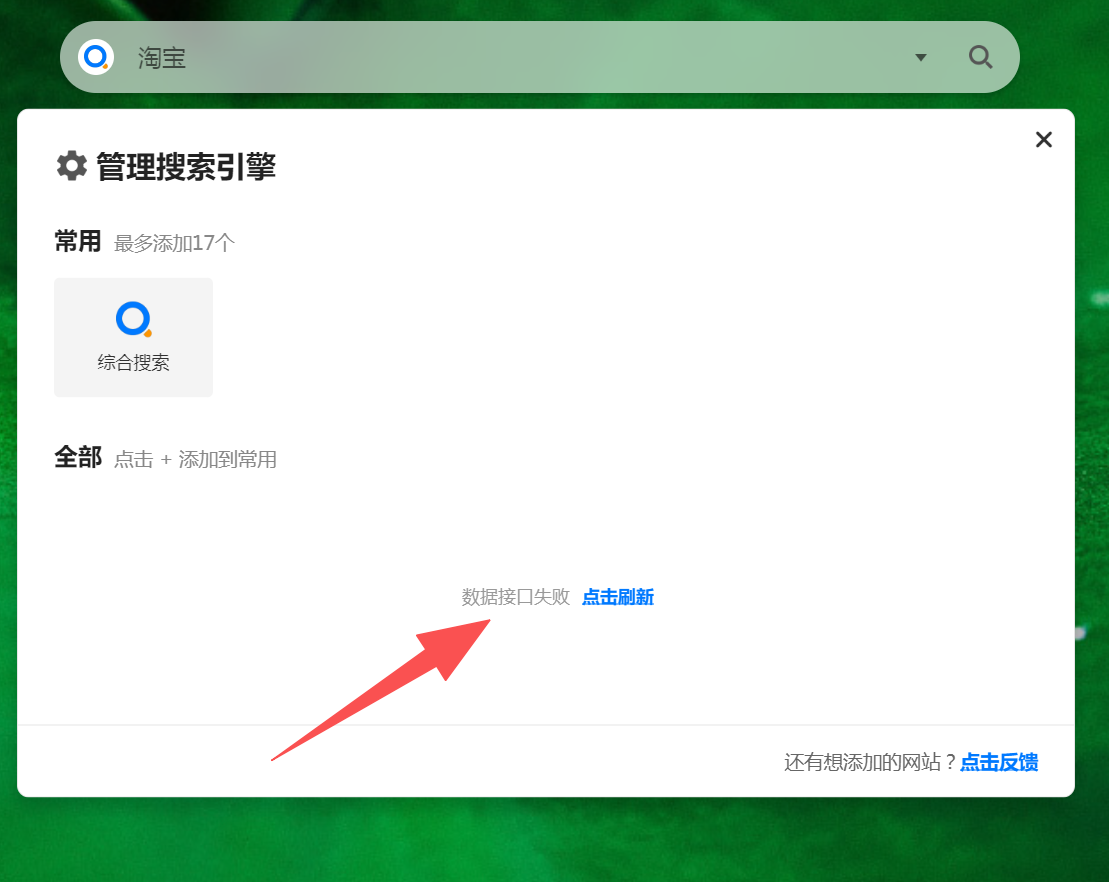Click the 数据接口失败 error message

[515, 597]
